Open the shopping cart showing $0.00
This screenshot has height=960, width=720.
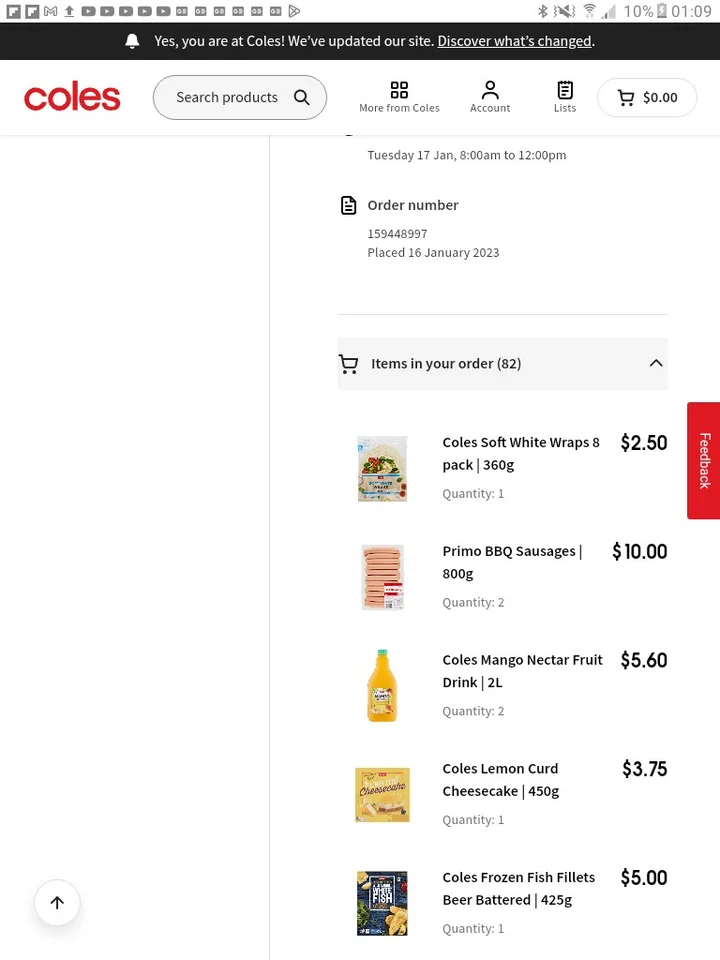[x=646, y=97]
